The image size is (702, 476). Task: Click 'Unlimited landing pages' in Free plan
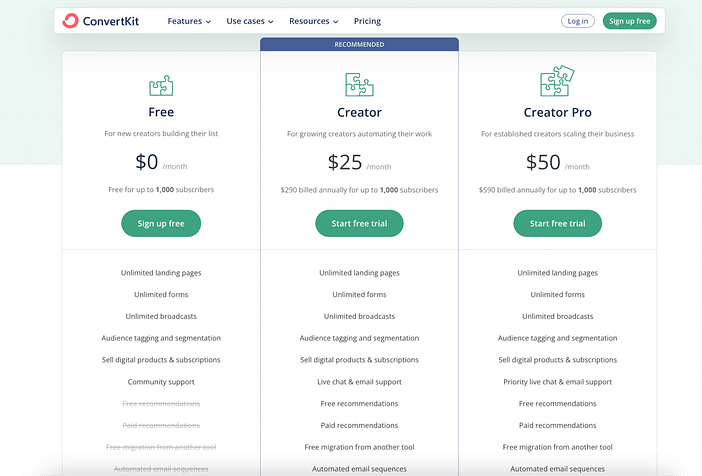(161, 273)
